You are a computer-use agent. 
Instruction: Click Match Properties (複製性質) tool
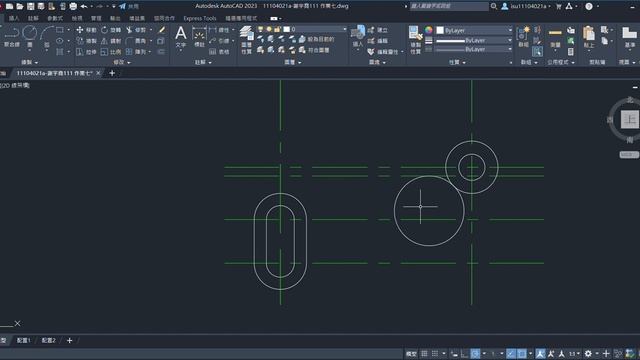click(x=416, y=40)
